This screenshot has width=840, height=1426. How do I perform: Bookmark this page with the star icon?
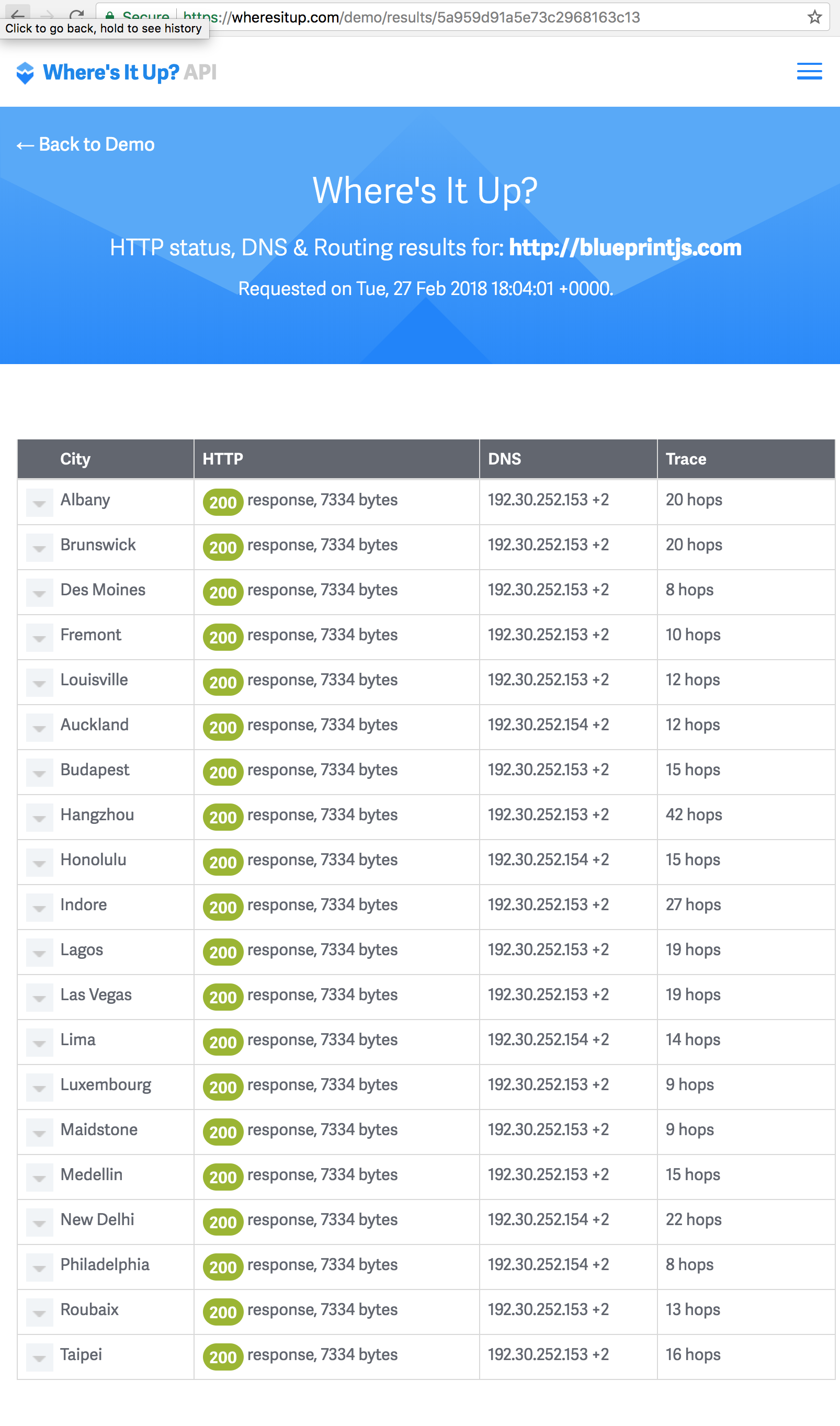point(814,17)
